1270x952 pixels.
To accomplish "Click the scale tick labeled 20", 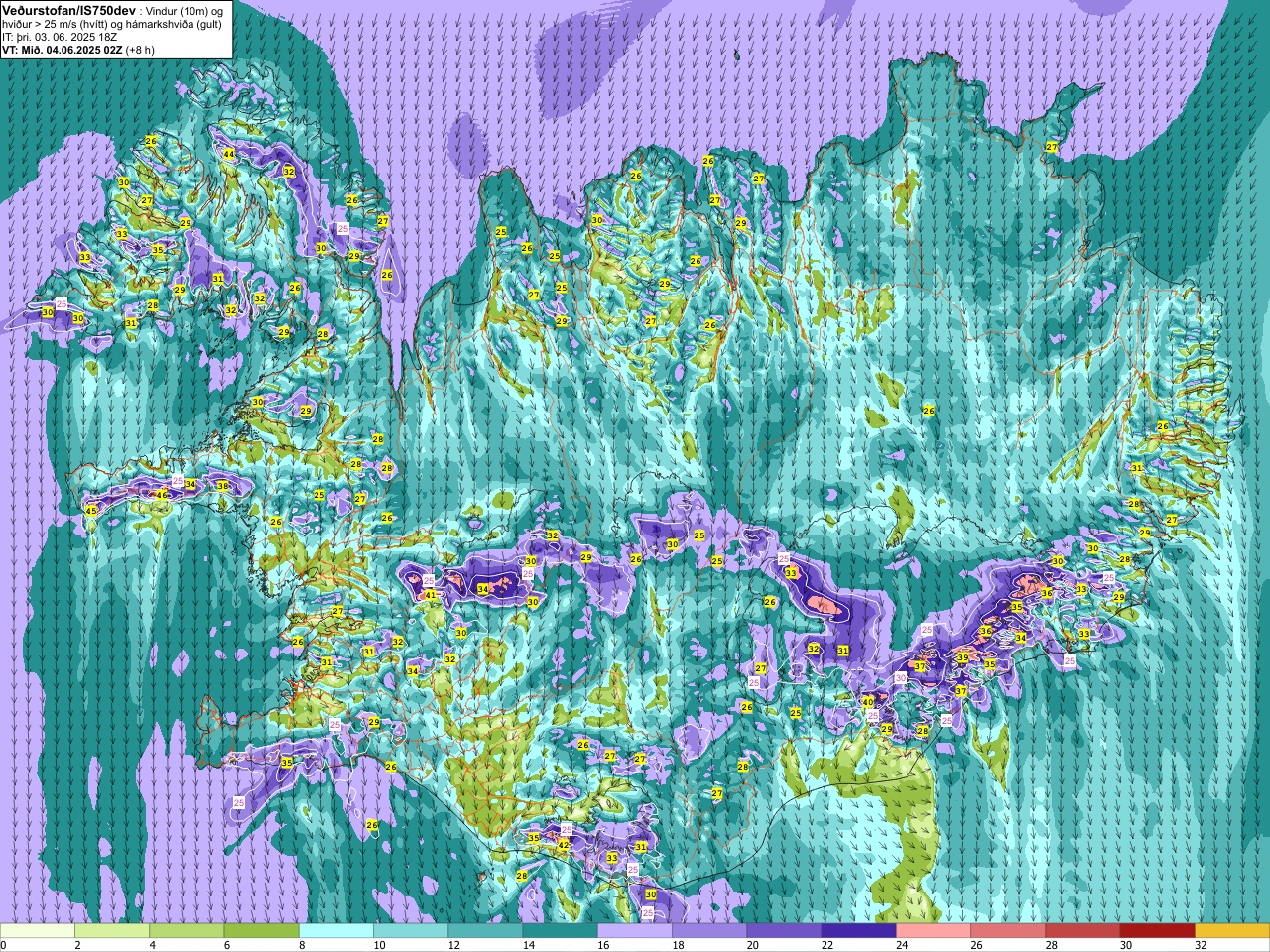I will tap(753, 945).
